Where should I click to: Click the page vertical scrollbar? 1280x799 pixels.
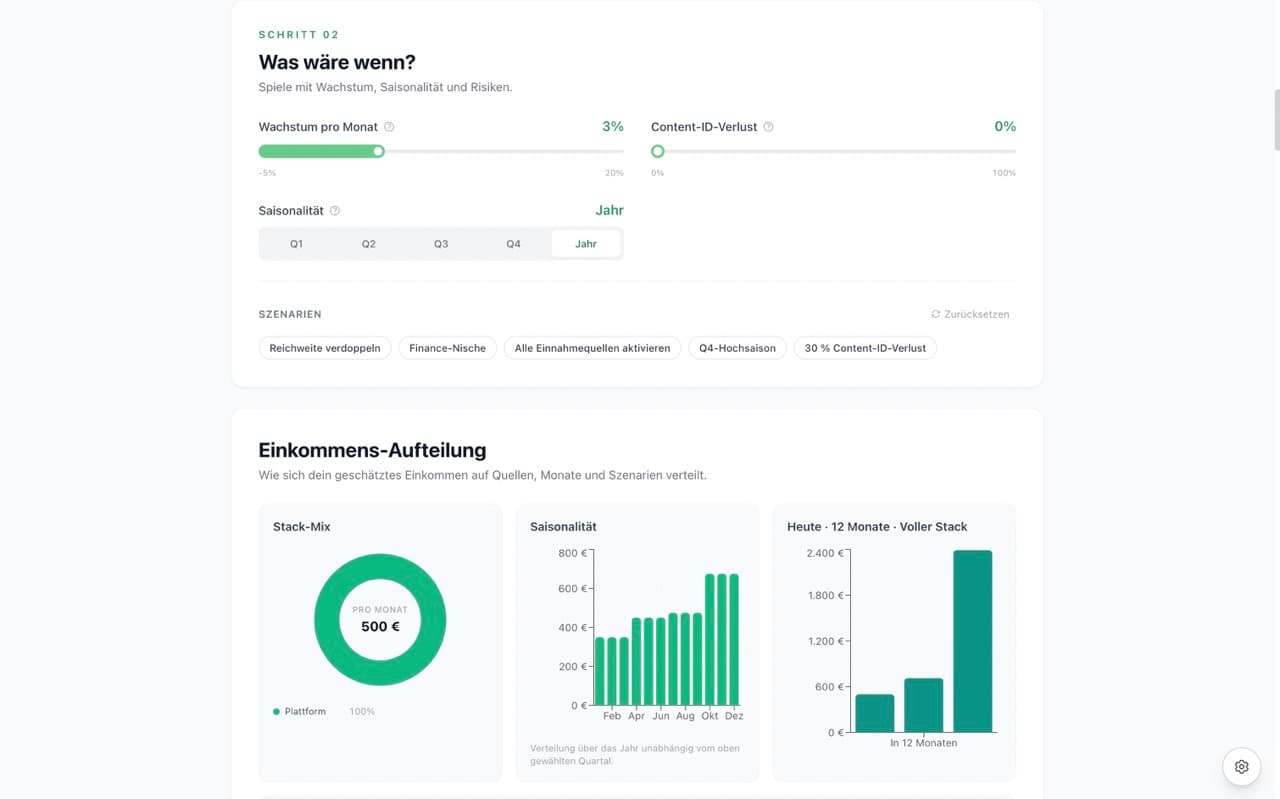tap(1275, 120)
